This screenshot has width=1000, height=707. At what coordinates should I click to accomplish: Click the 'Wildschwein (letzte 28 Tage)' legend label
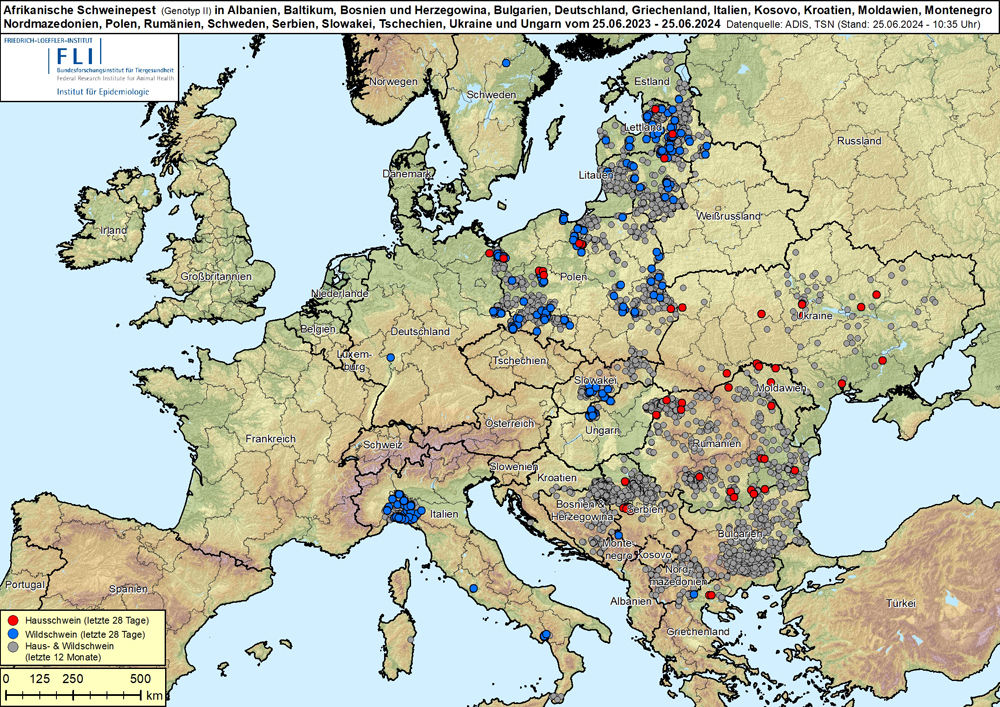[x=84, y=635]
